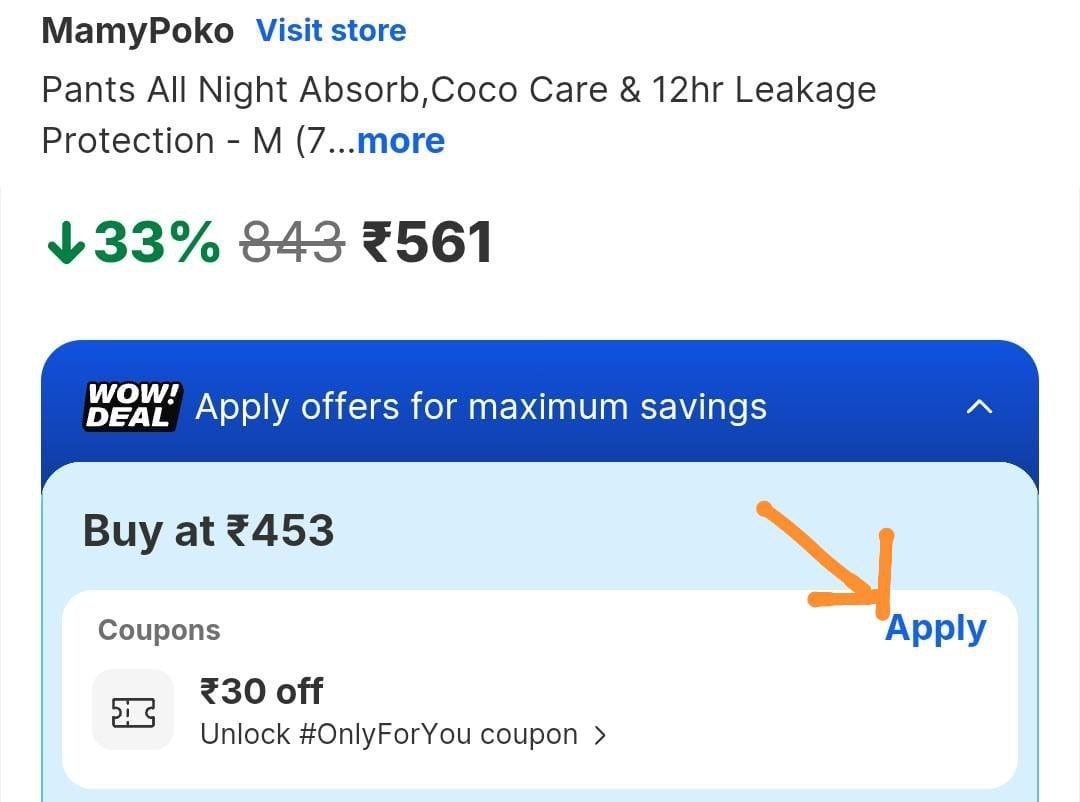This screenshot has height=802, width=1080.
Task: Click the struck-through 843 original price
Action: pyautogui.click(x=292, y=243)
